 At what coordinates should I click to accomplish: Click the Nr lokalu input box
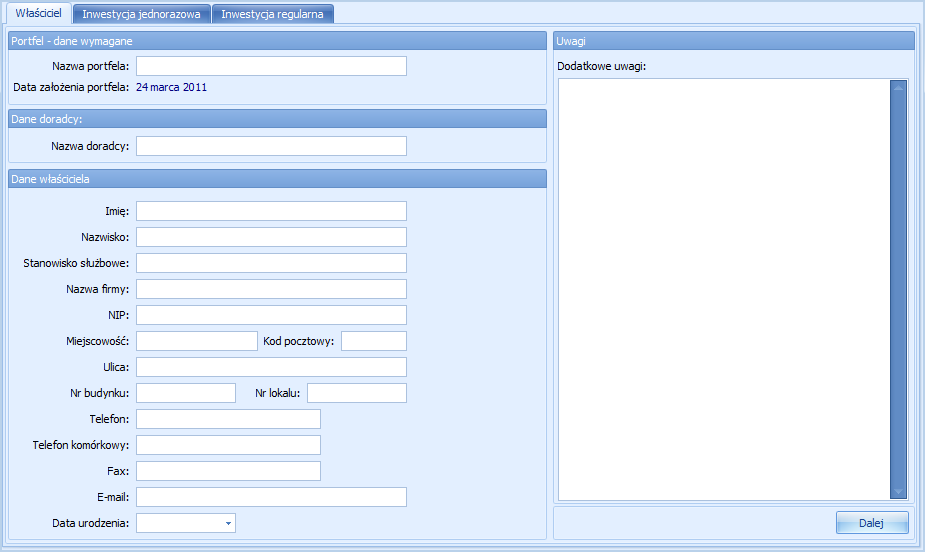(357, 393)
